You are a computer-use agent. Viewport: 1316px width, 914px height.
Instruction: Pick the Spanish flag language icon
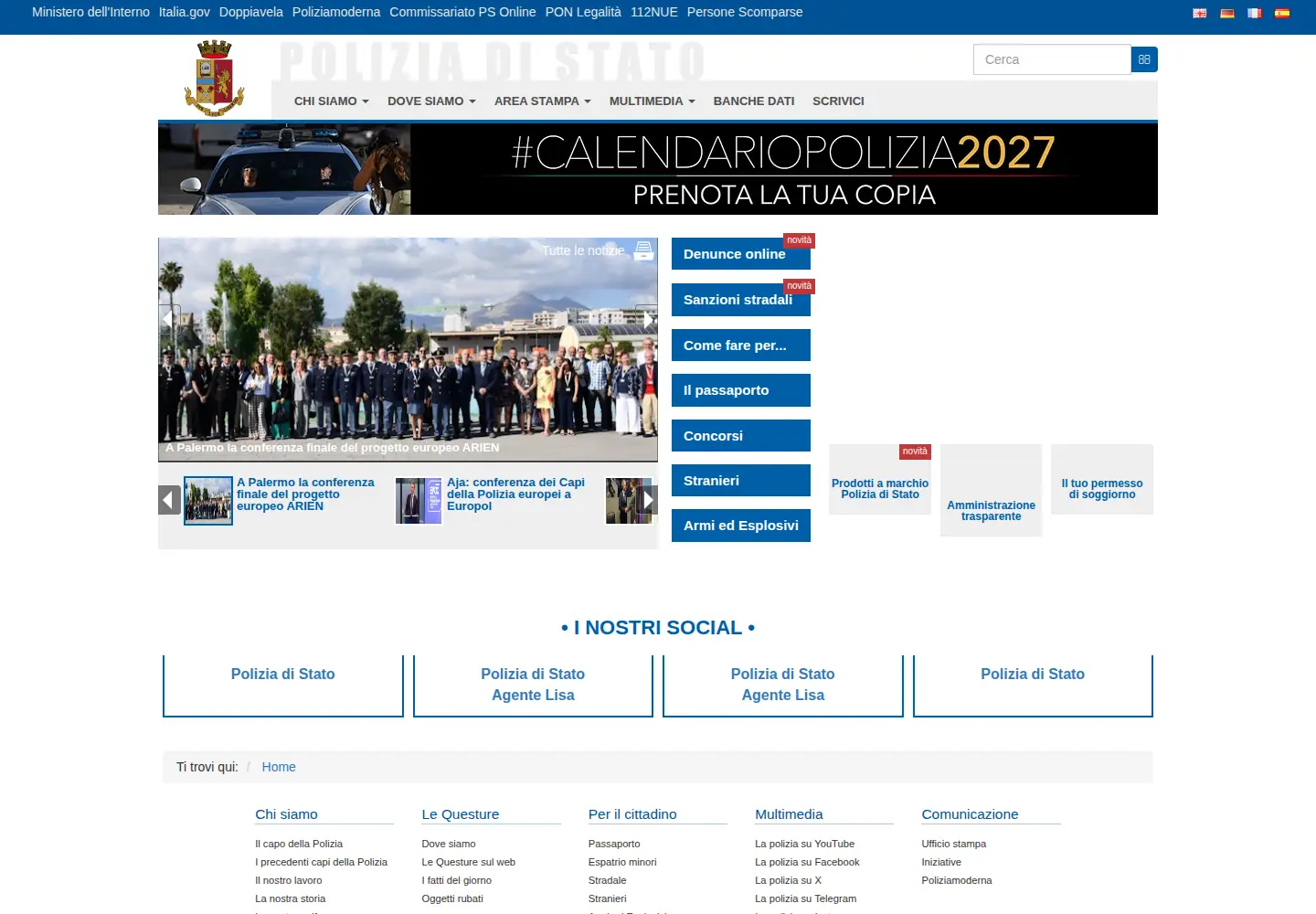pos(1282,13)
